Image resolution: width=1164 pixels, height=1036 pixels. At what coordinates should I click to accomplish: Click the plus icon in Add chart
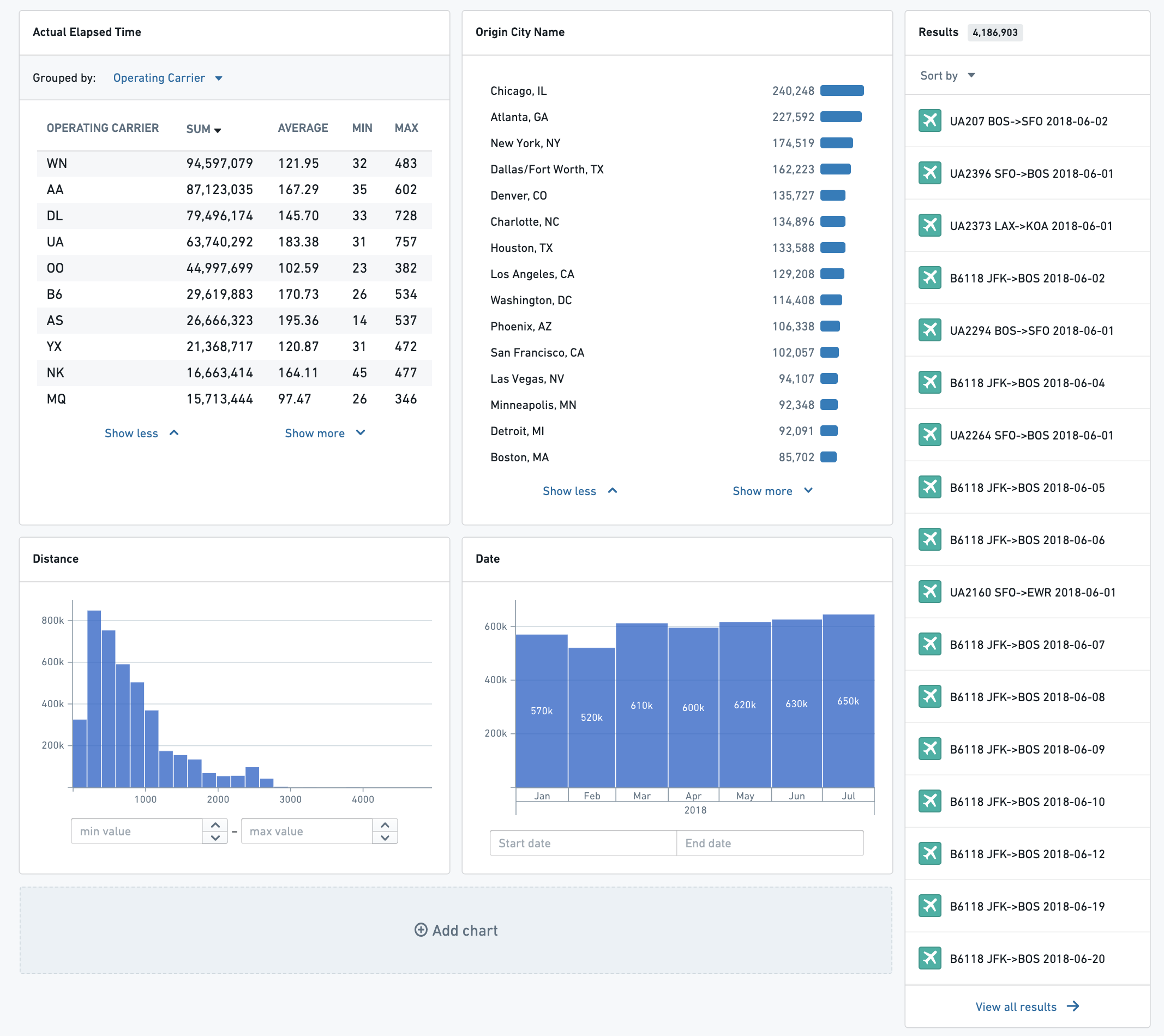click(x=421, y=930)
